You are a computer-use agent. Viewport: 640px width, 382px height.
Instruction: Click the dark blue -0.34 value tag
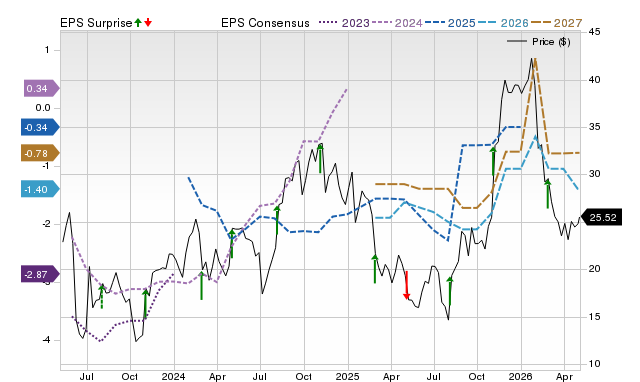click(x=40, y=127)
